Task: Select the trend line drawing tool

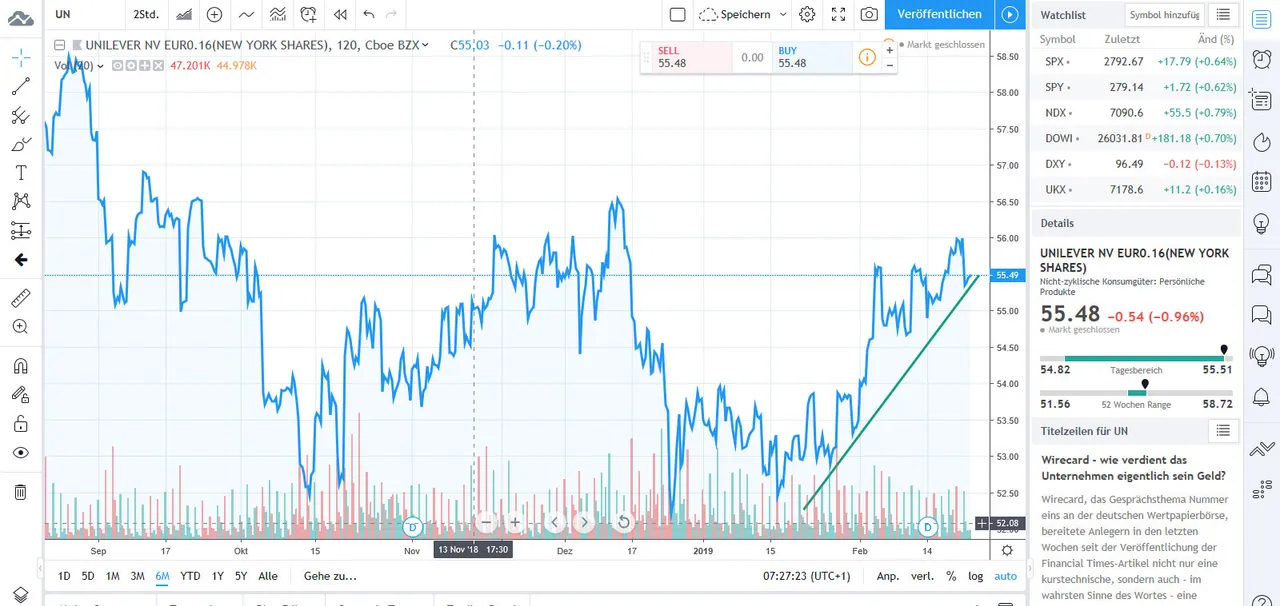Action: [x=20, y=86]
